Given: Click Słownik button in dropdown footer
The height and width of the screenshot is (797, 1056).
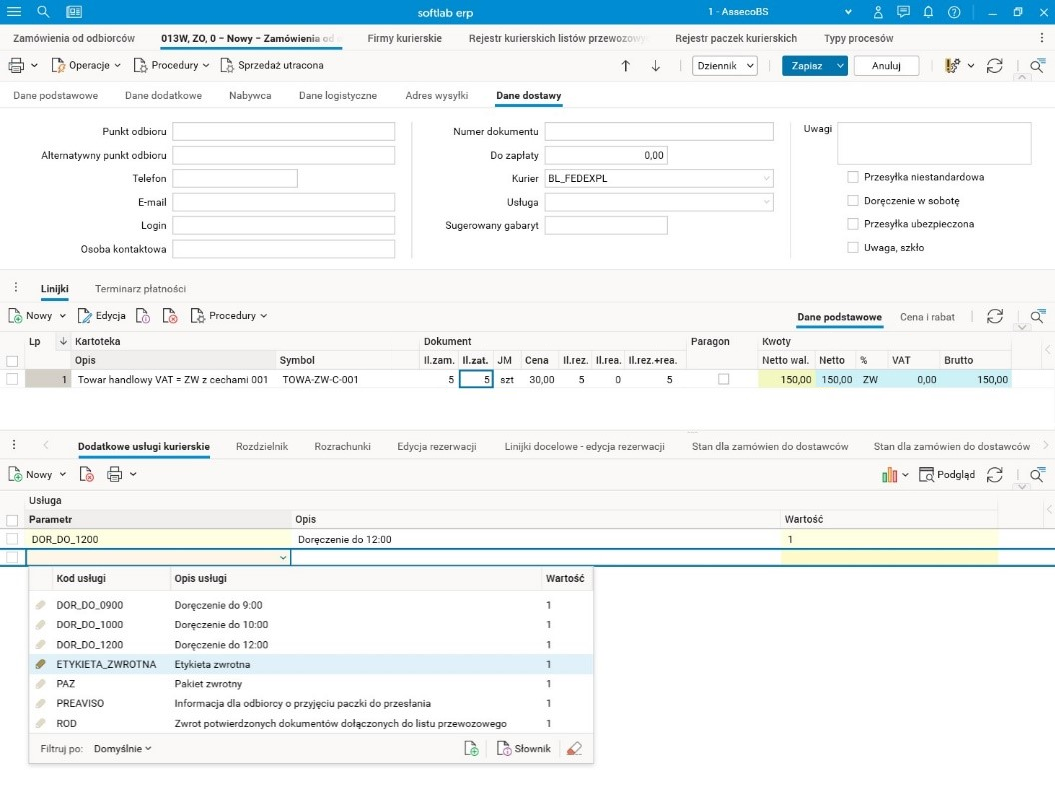Looking at the screenshot, I should (x=523, y=748).
